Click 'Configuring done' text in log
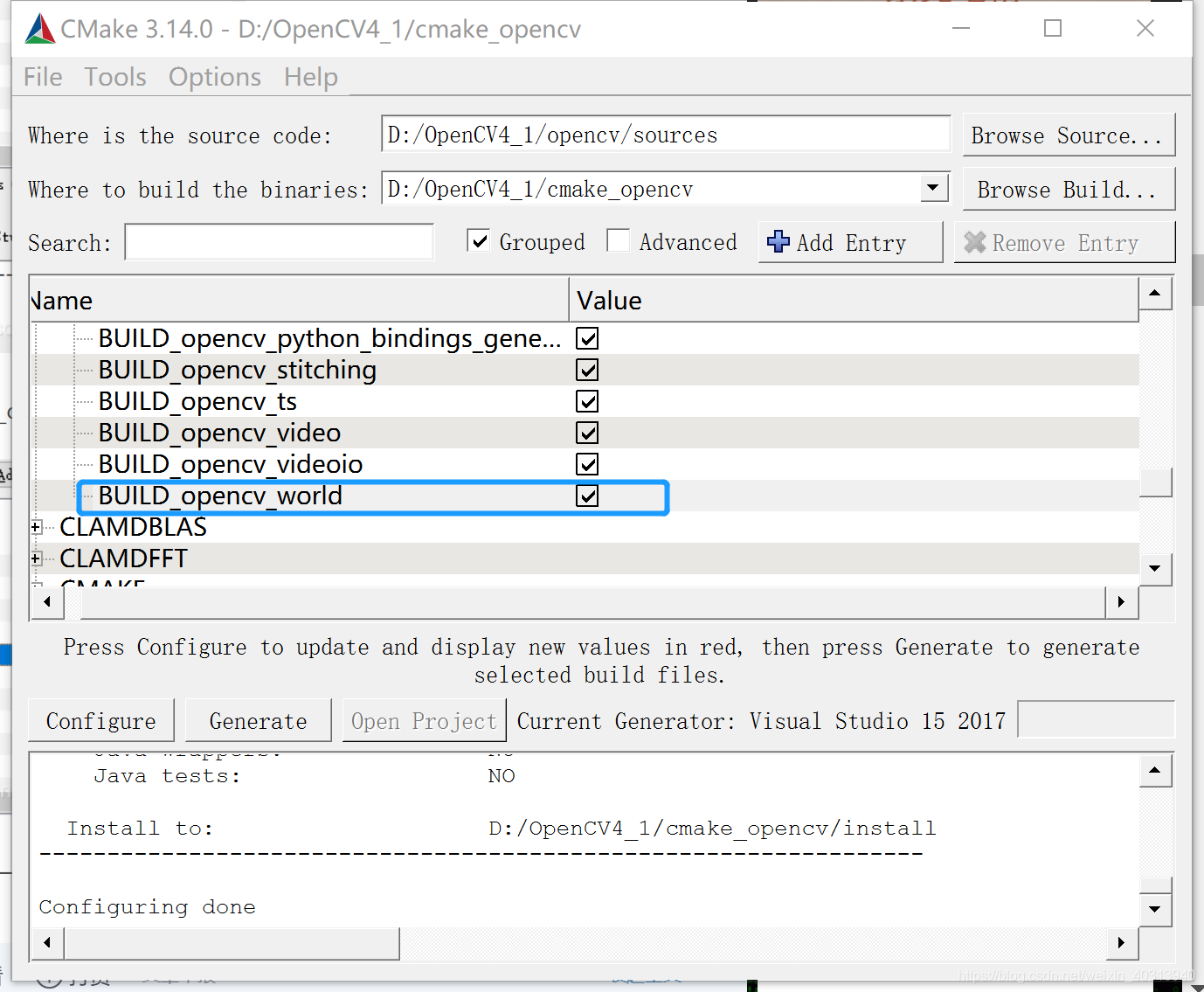 point(148,907)
